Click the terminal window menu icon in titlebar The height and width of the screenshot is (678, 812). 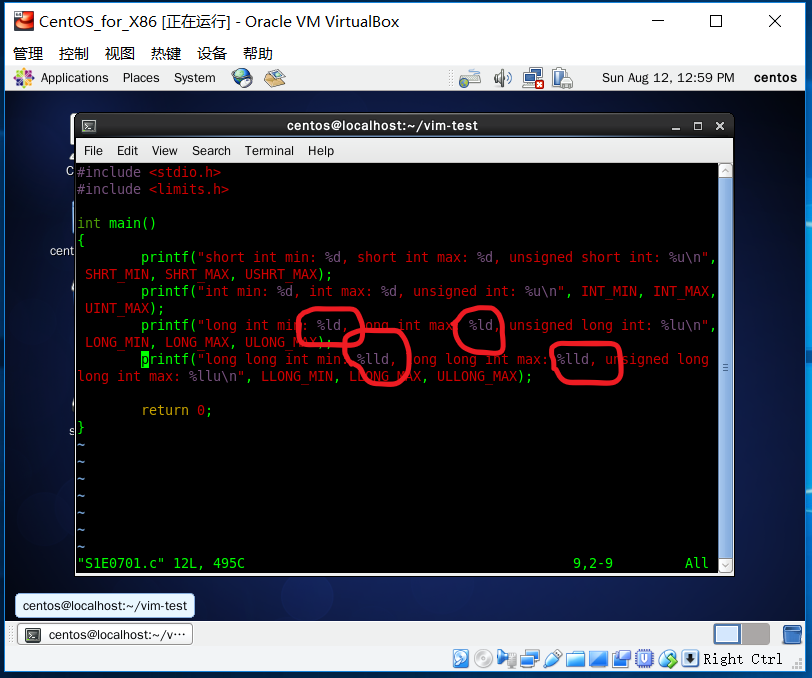(89, 126)
